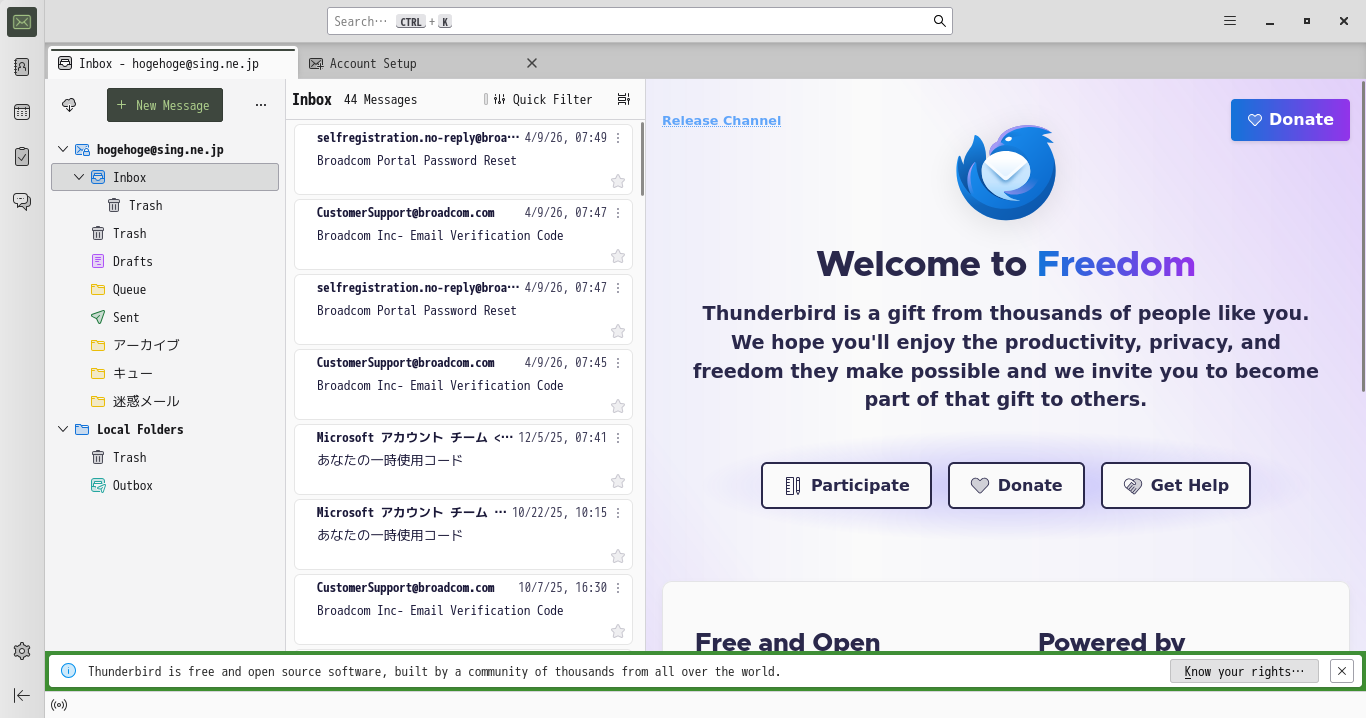Click the New Message button

pos(165,105)
